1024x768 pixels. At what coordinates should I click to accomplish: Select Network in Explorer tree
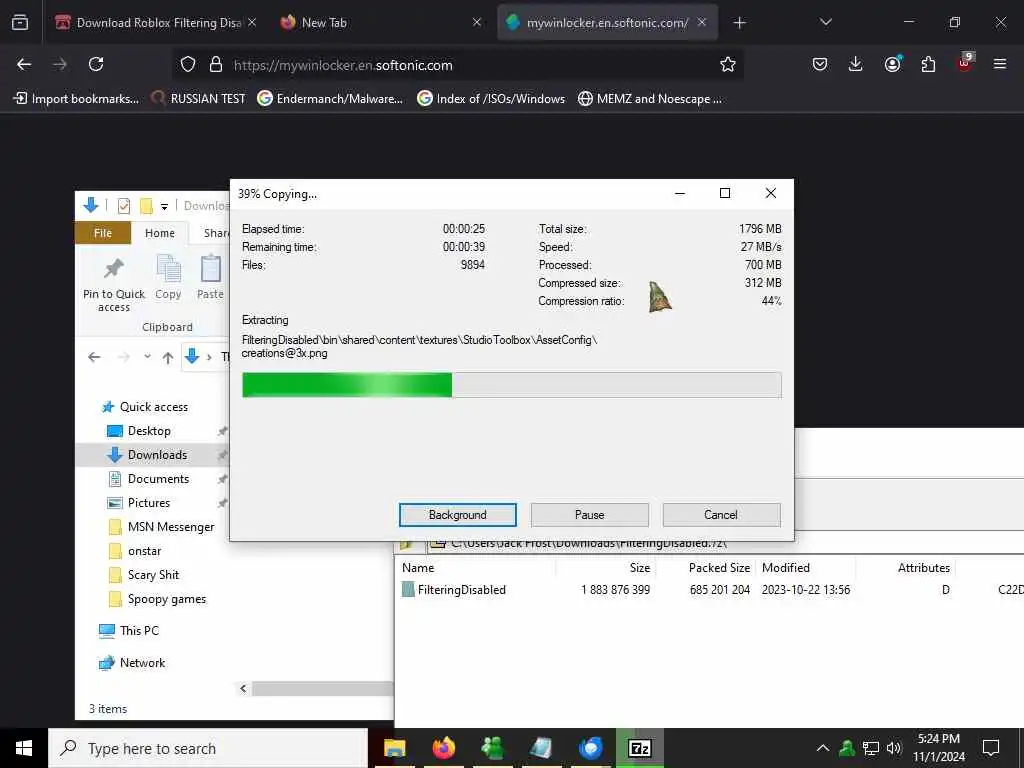click(x=142, y=663)
